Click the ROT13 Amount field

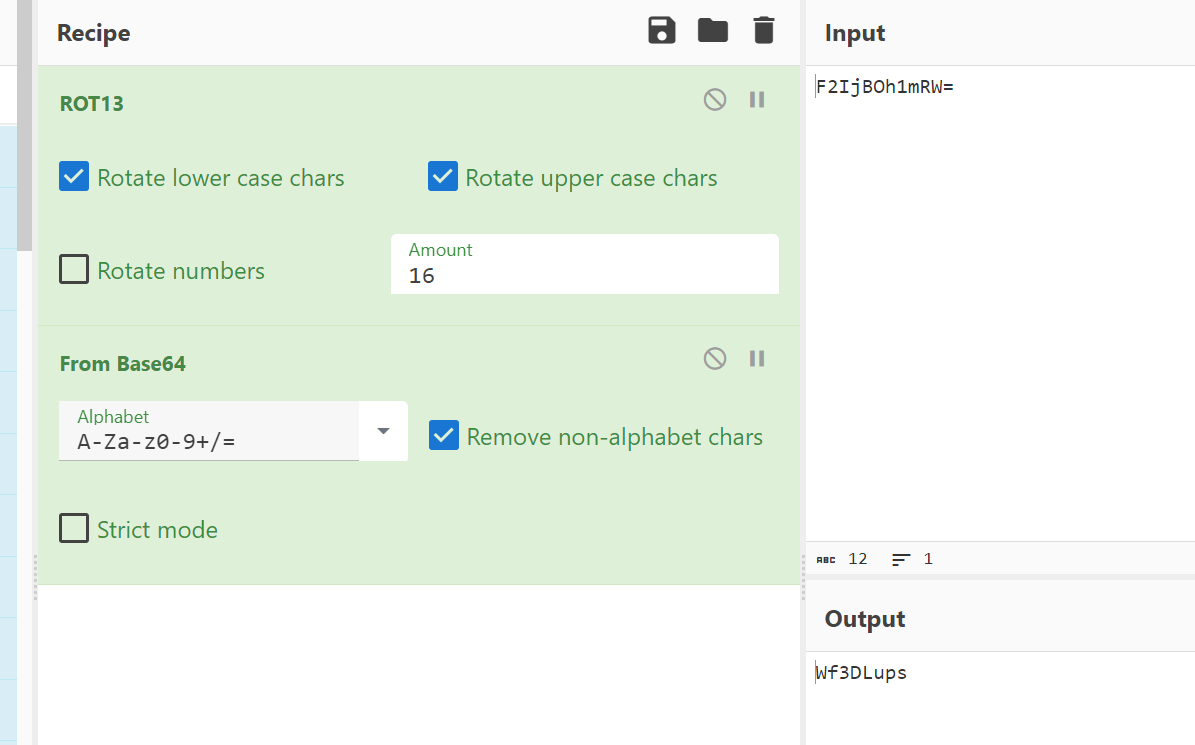pyautogui.click(x=584, y=275)
